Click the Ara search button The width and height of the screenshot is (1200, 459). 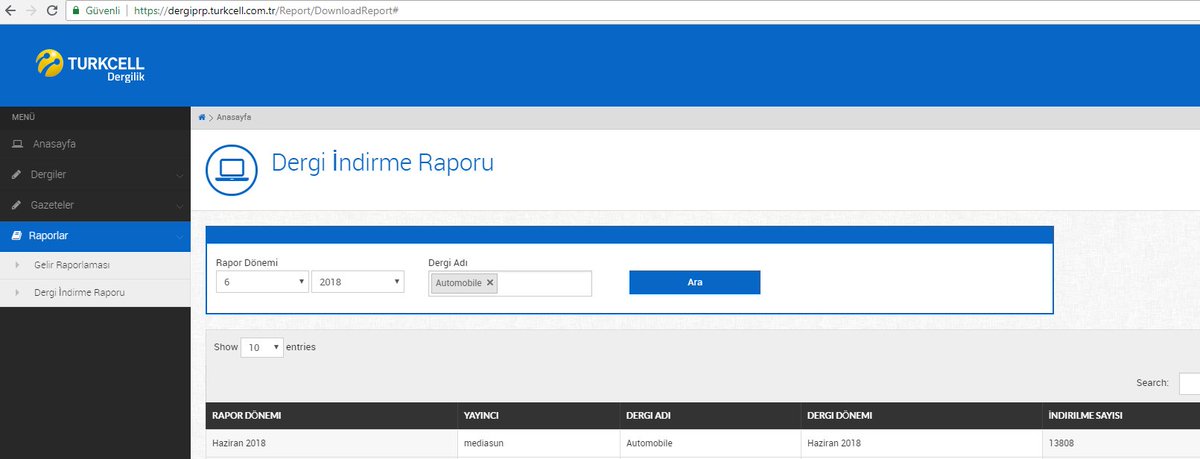click(x=694, y=282)
